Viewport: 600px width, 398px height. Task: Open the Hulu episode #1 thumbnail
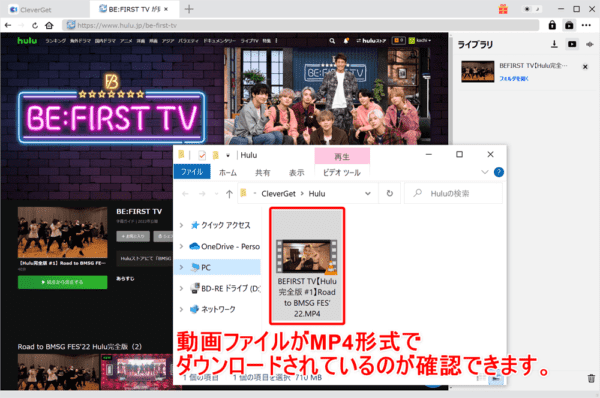coord(62,232)
